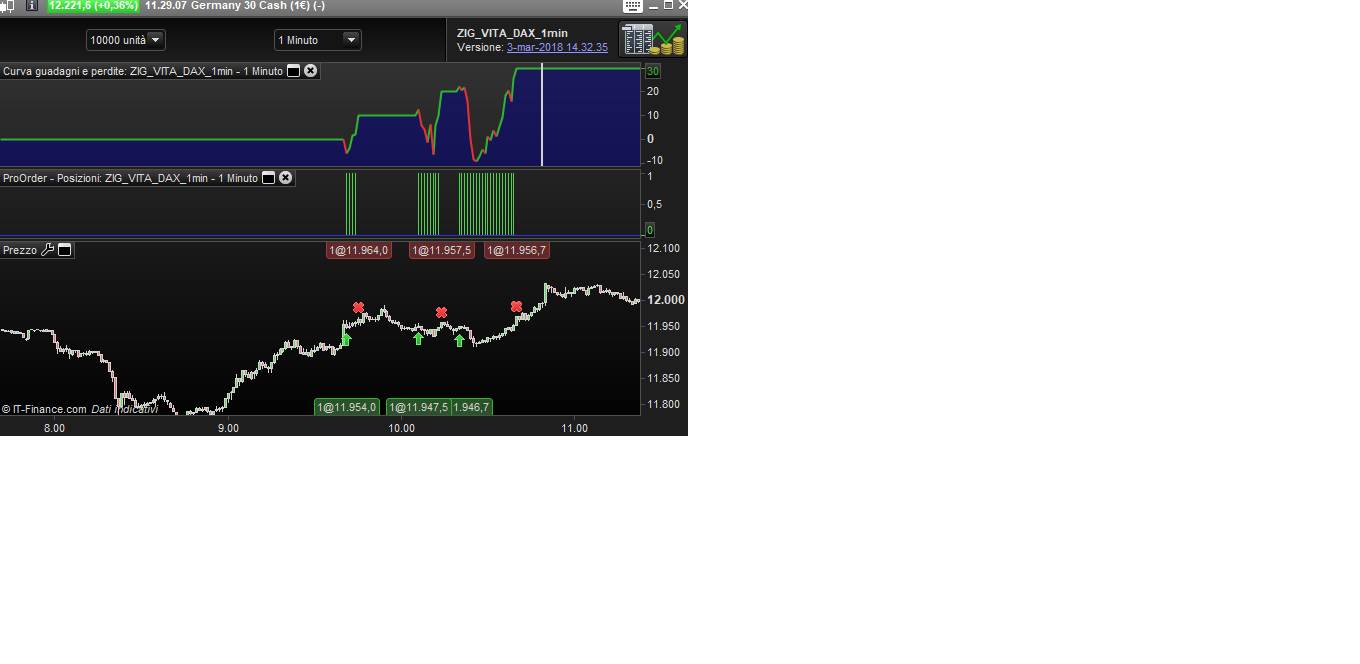
Task: Click the green 1.946,7 order label
Action: [471, 407]
